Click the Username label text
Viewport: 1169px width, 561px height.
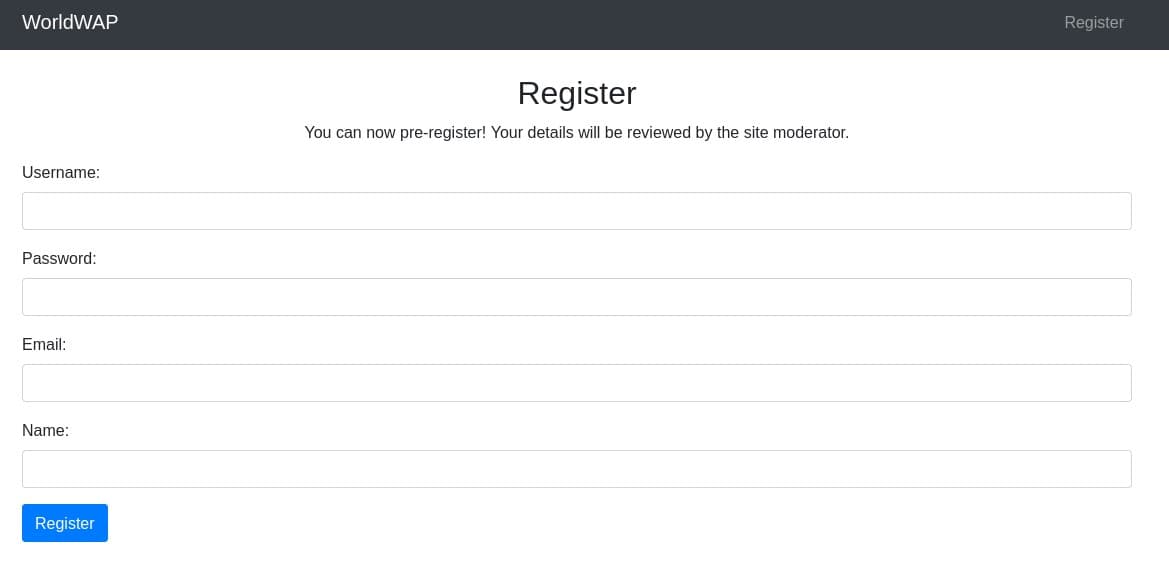[61, 172]
